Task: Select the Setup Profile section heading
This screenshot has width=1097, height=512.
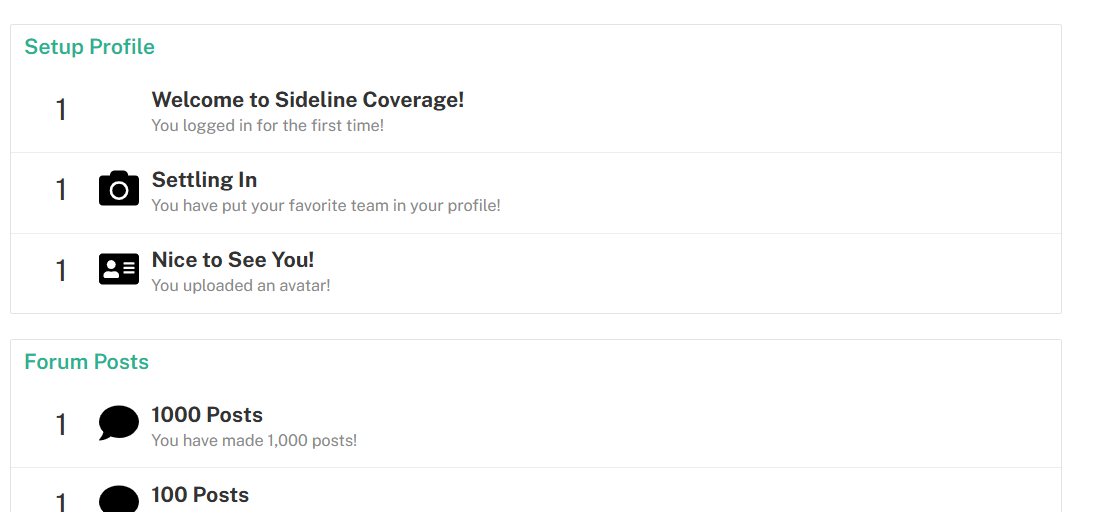Action: [x=89, y=47]
